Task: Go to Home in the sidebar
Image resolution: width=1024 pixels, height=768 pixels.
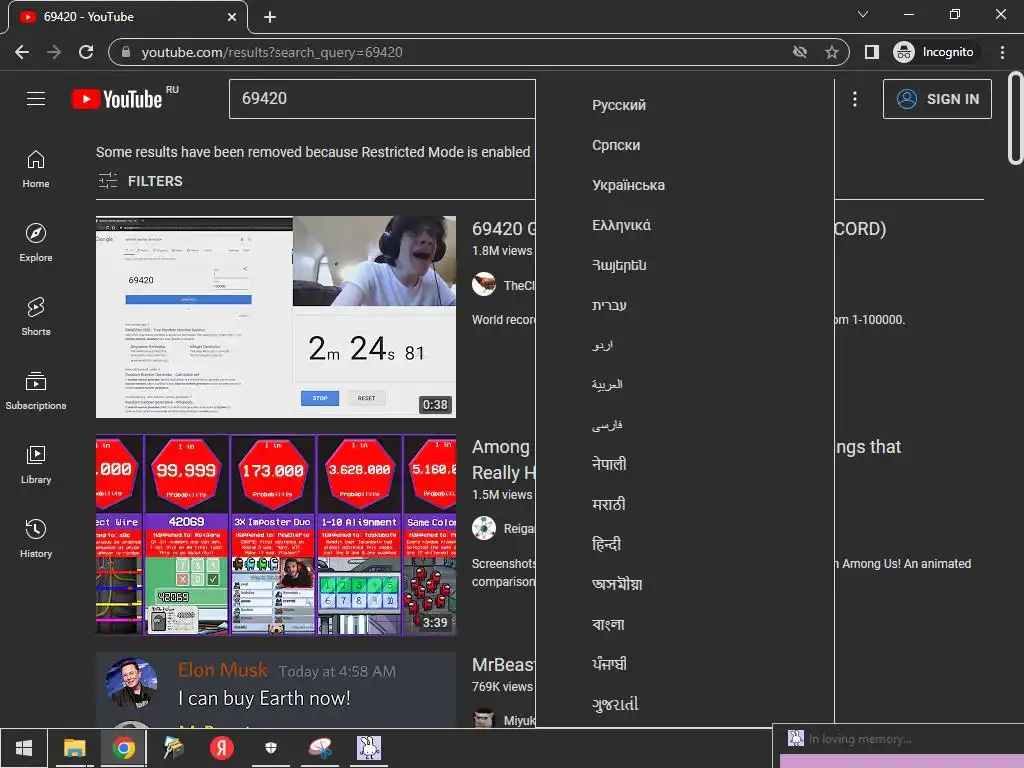Action: coord(36,168)
